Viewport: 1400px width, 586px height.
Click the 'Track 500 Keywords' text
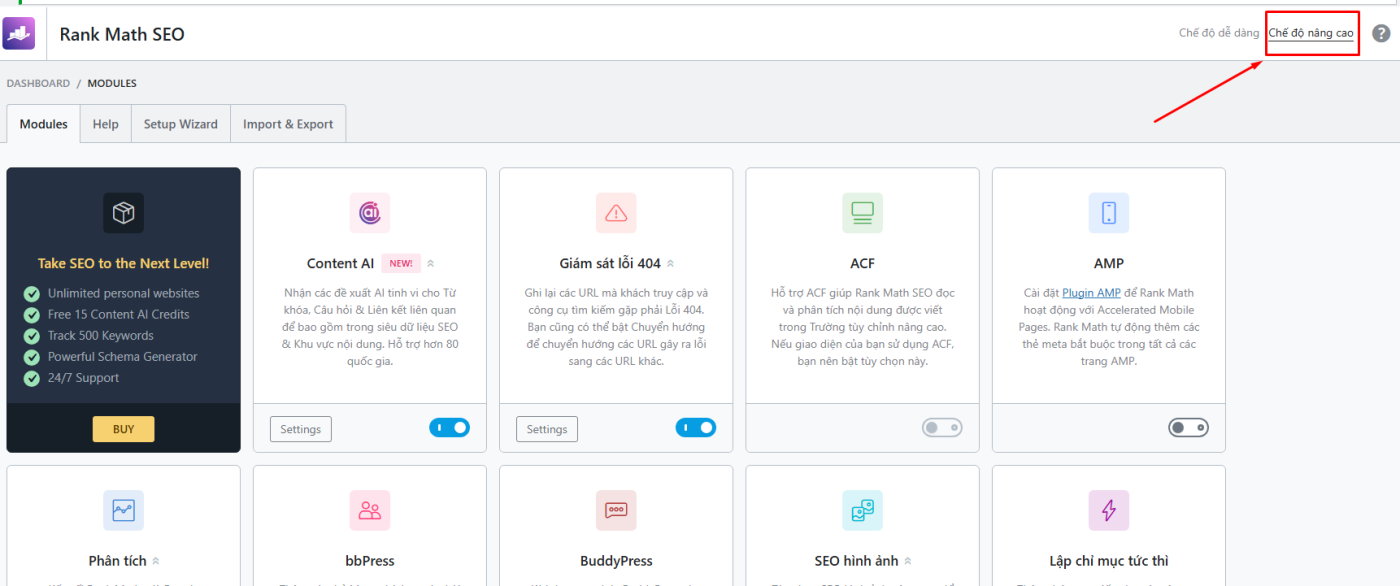(x=101, y=336)
